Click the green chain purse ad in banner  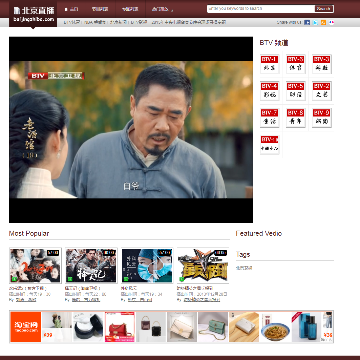point(213,327)
